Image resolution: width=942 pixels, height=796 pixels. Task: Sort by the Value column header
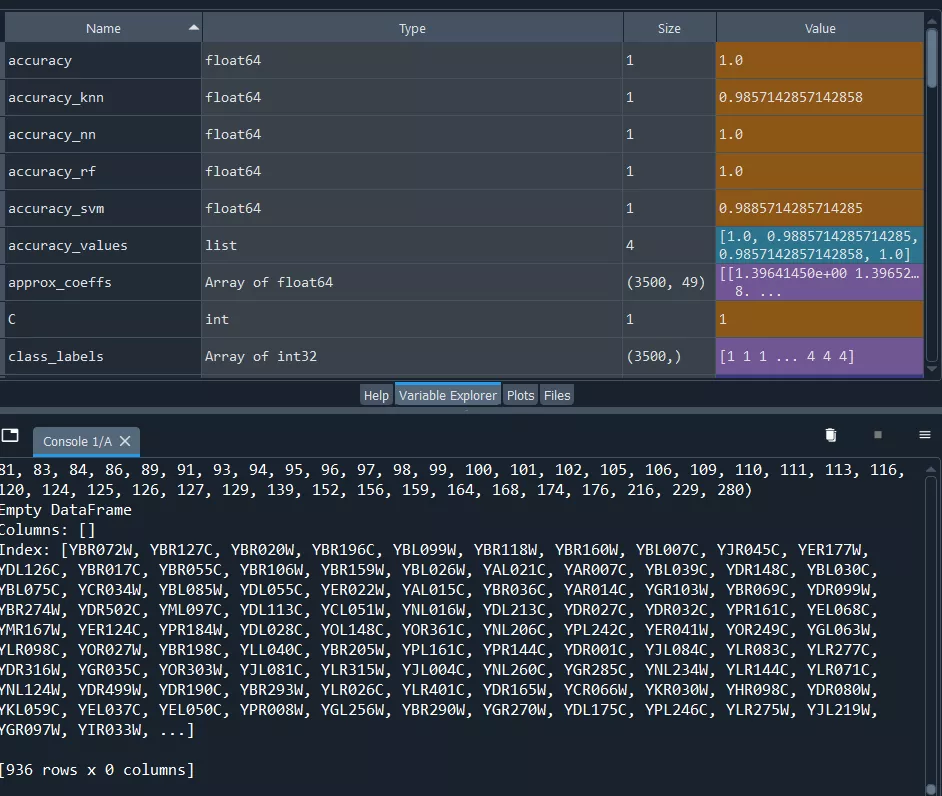click(x=820, y=28)
